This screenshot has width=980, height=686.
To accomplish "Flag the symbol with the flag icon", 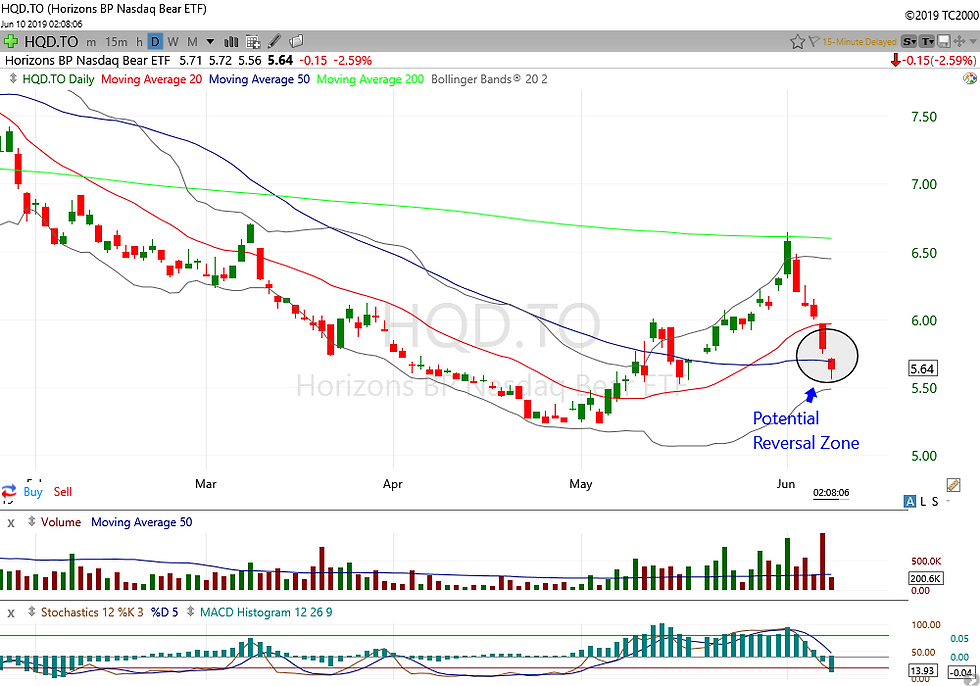I will (813, 42).
